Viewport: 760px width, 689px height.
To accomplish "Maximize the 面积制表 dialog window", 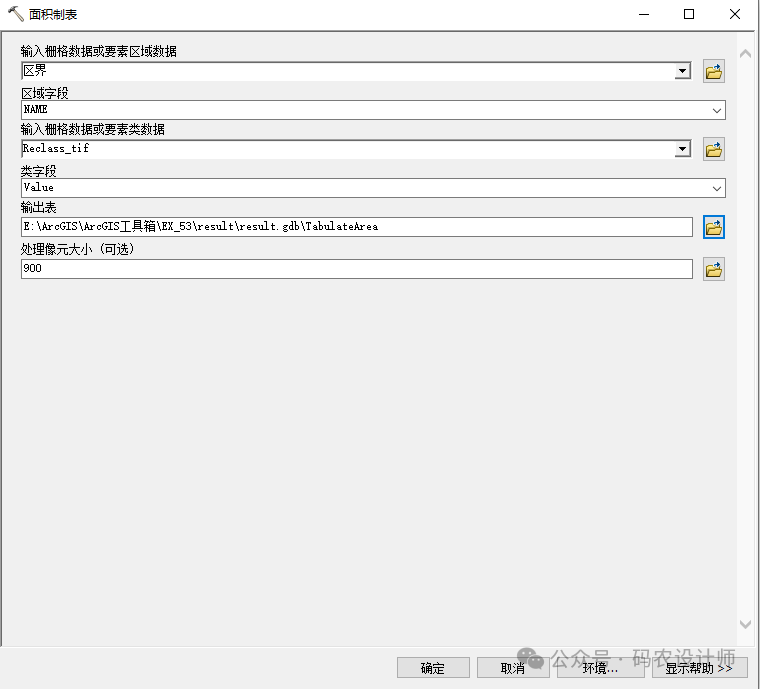I will [689, 14].
